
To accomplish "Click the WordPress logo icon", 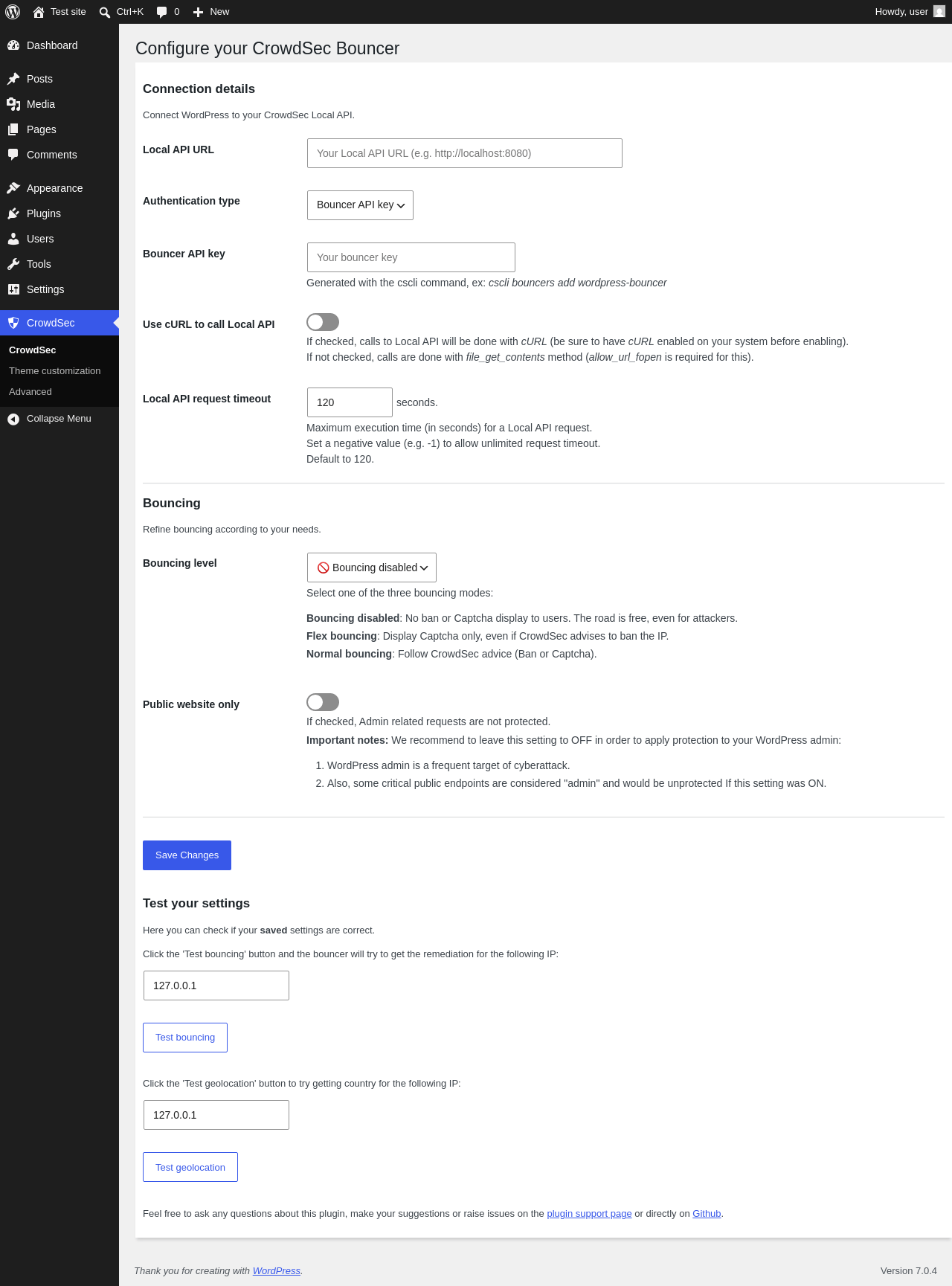I will tap(13, 12).
